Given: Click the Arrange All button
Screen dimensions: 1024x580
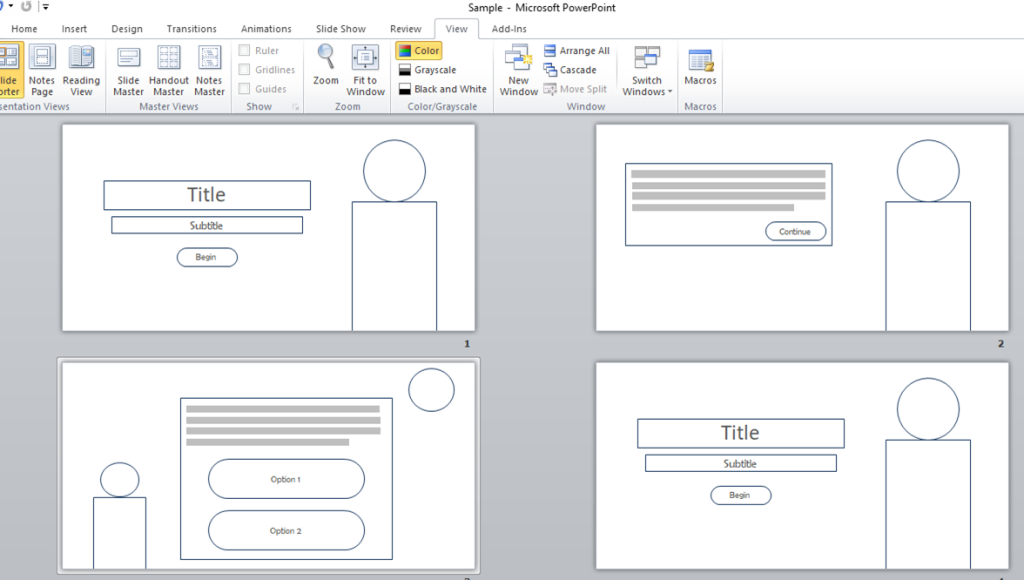Looking at the screenshot, I should point(577,51).
